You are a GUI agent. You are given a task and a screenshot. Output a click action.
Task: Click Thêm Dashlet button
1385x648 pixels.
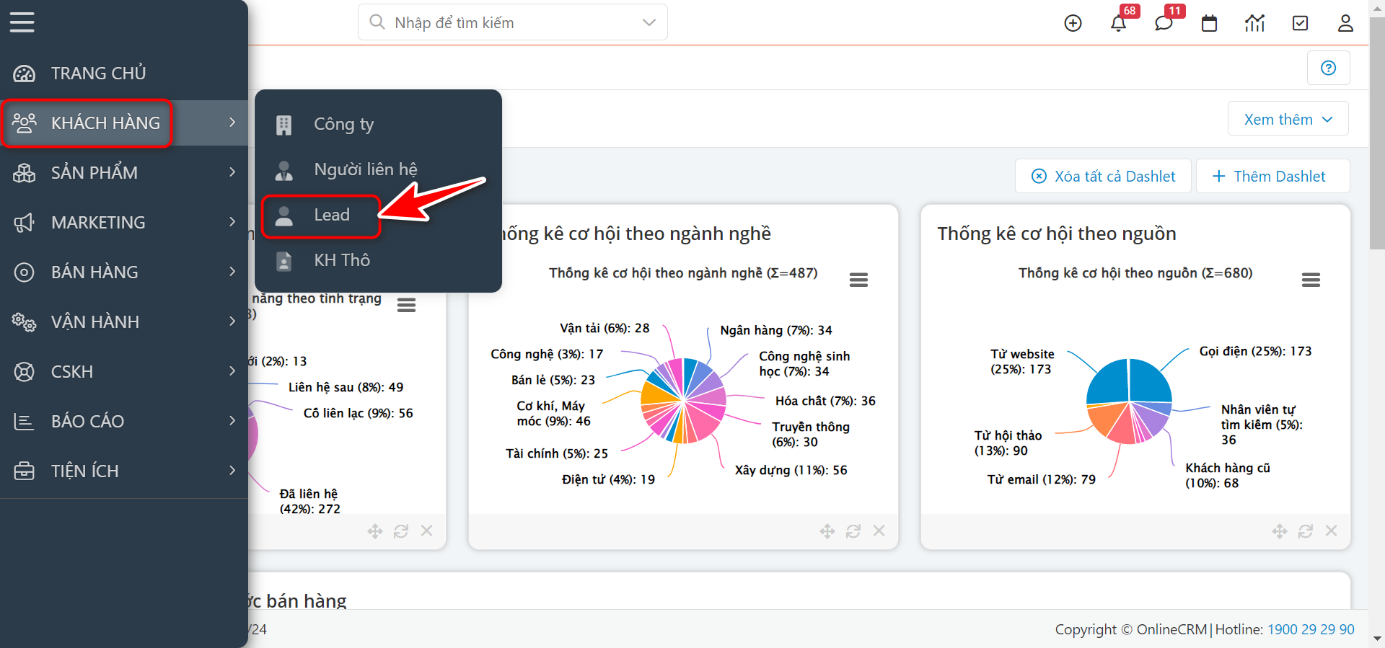click(x=1272, y=176)
